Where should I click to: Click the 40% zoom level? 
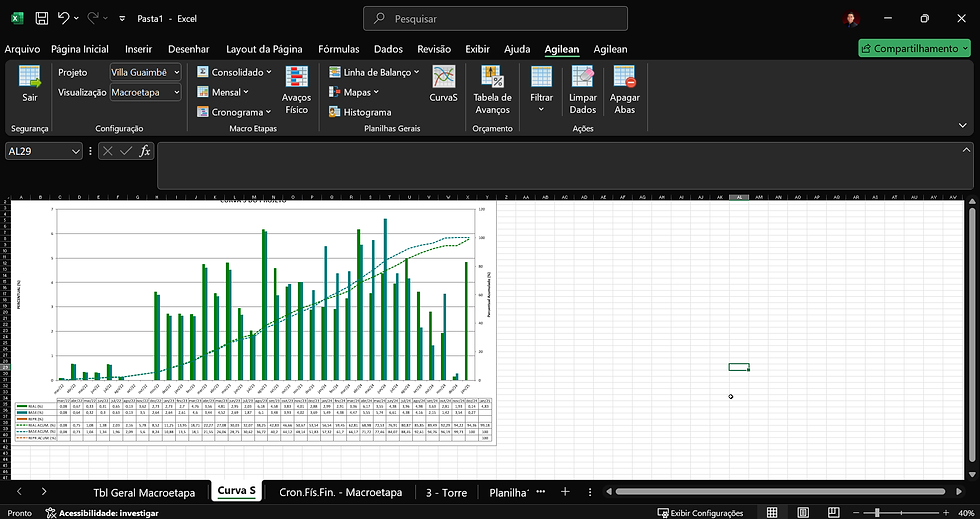pyautogui.click(x=966, y=513)
